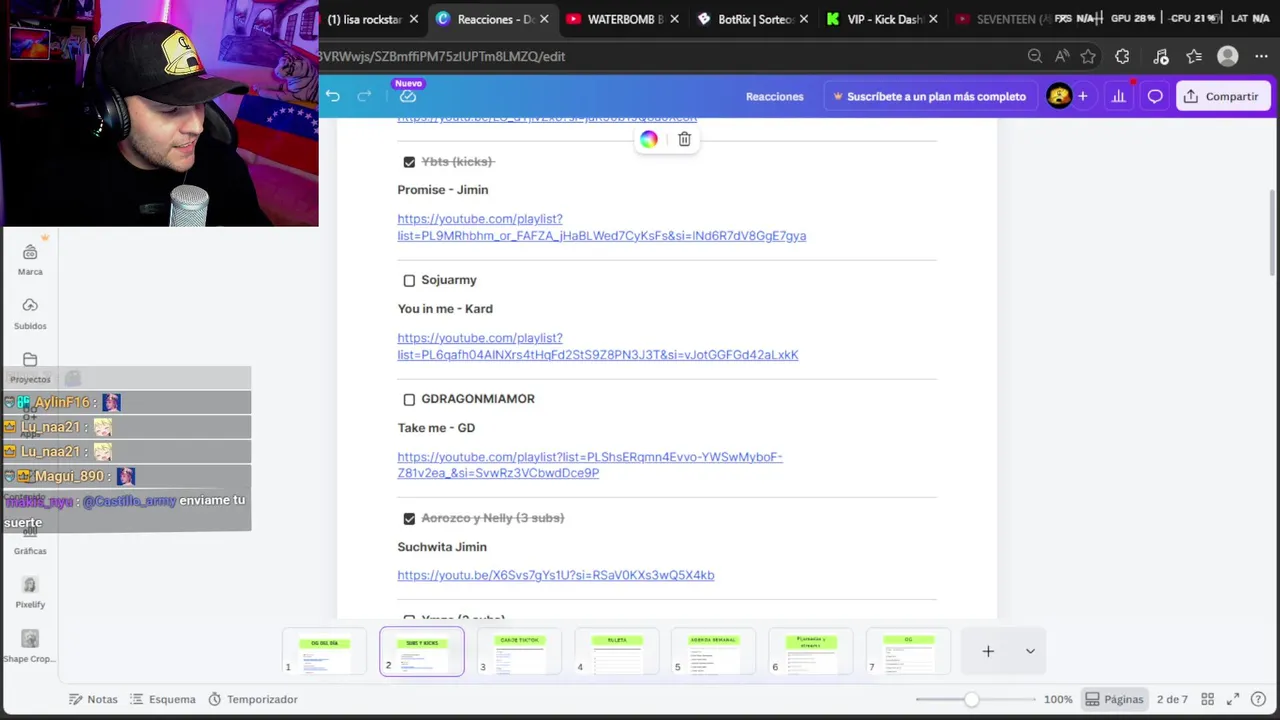Click the Compartir share button

pos(1222,96)
